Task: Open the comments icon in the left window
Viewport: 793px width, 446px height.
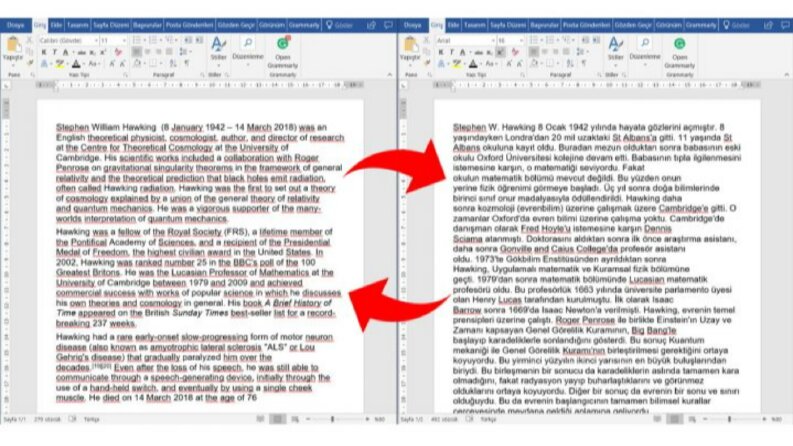Action: click(388, 25)
